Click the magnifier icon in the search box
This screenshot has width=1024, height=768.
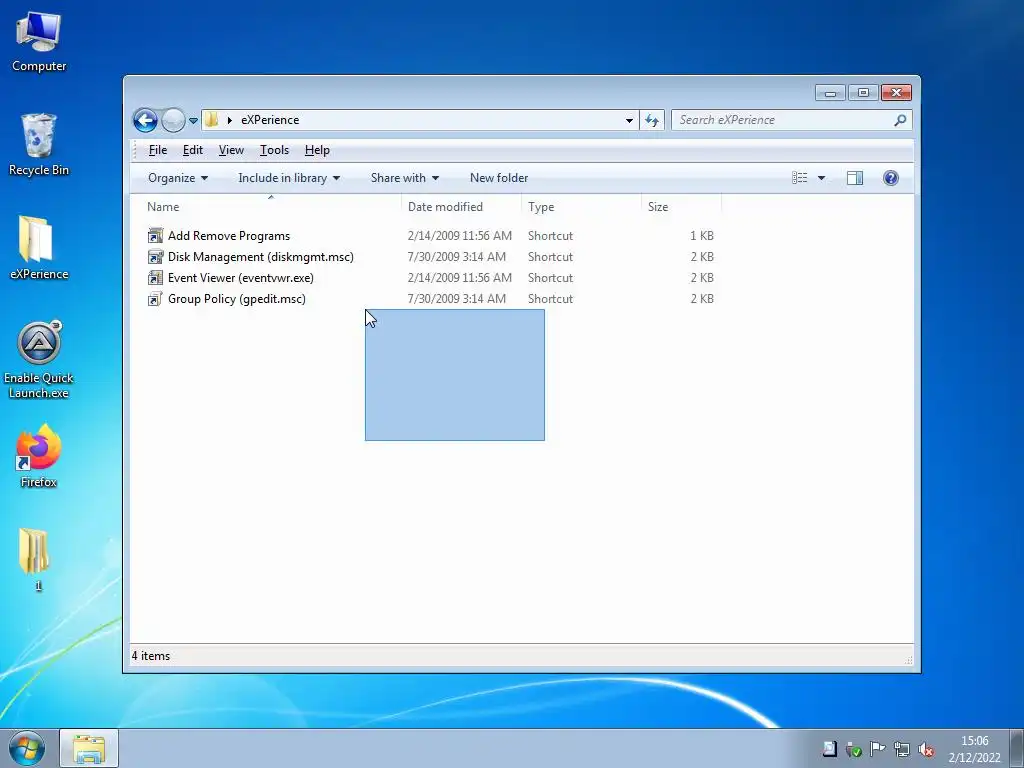(x=900, y=120)
